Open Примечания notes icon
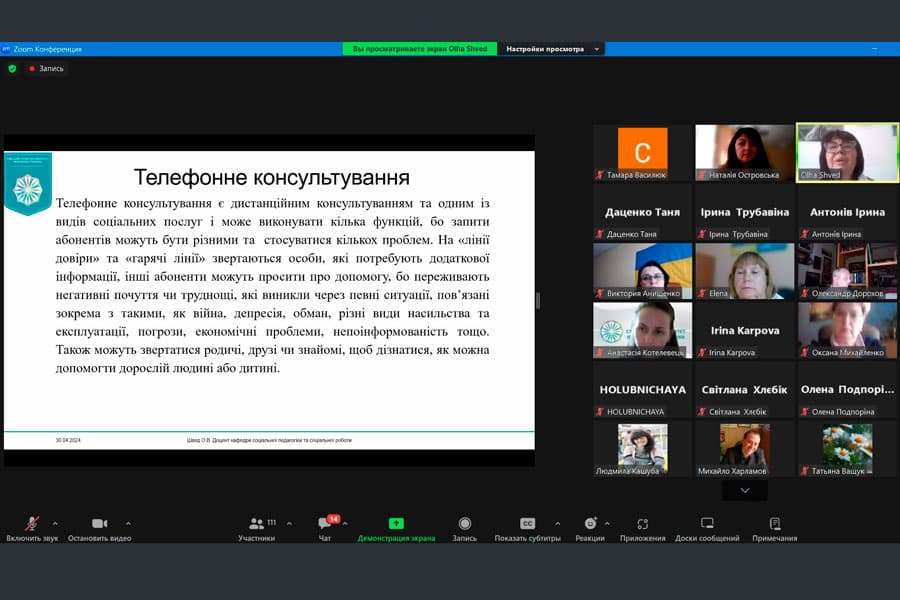 (774, 524)
